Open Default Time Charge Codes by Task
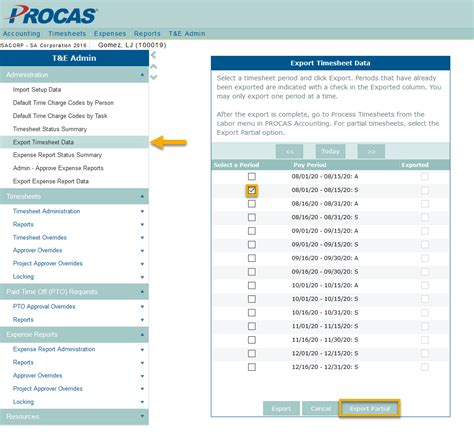Screen dimensions: 474x442 click(x=60, y=116)
